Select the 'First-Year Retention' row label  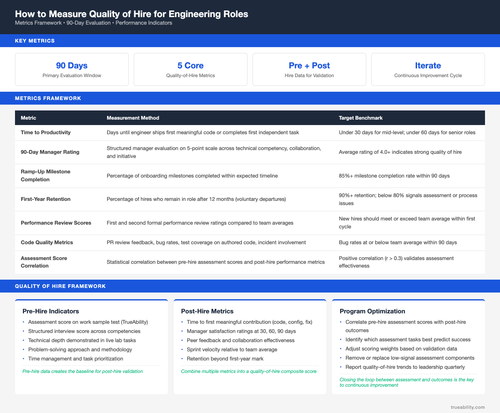tap(46, 199)
